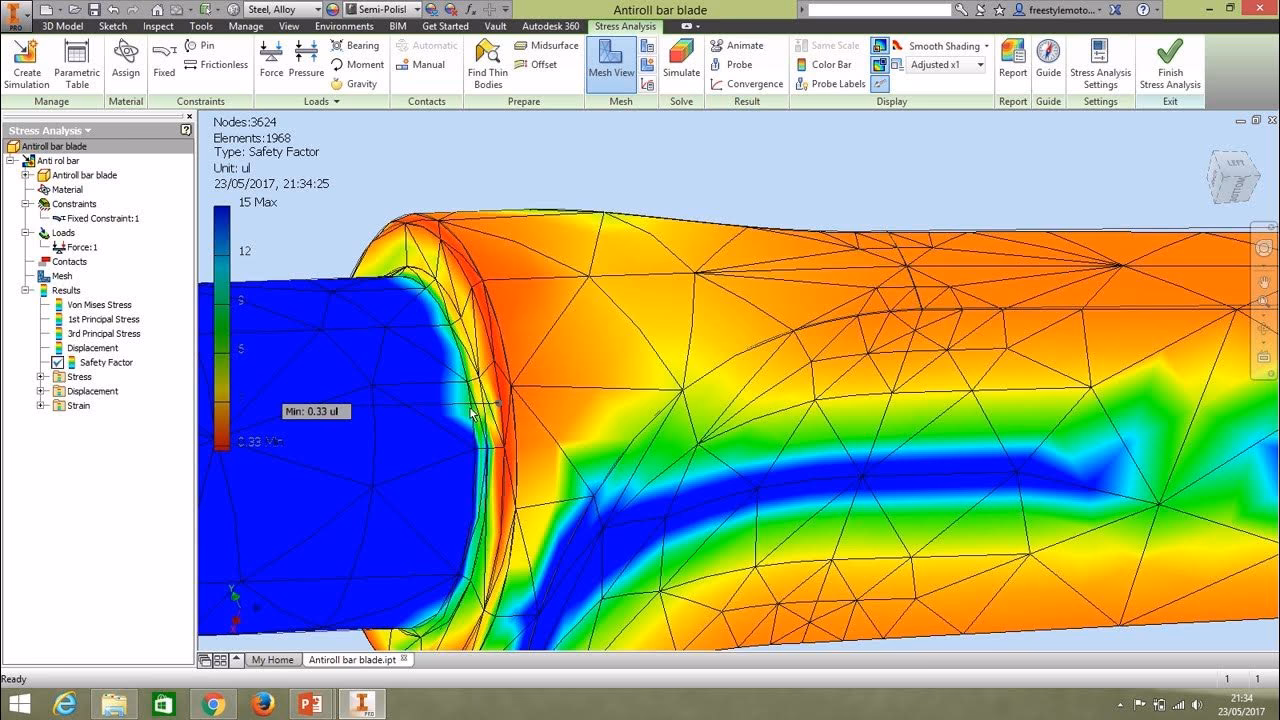Select the Midsurface tool
1280x720 pixels.
point(546,45)
